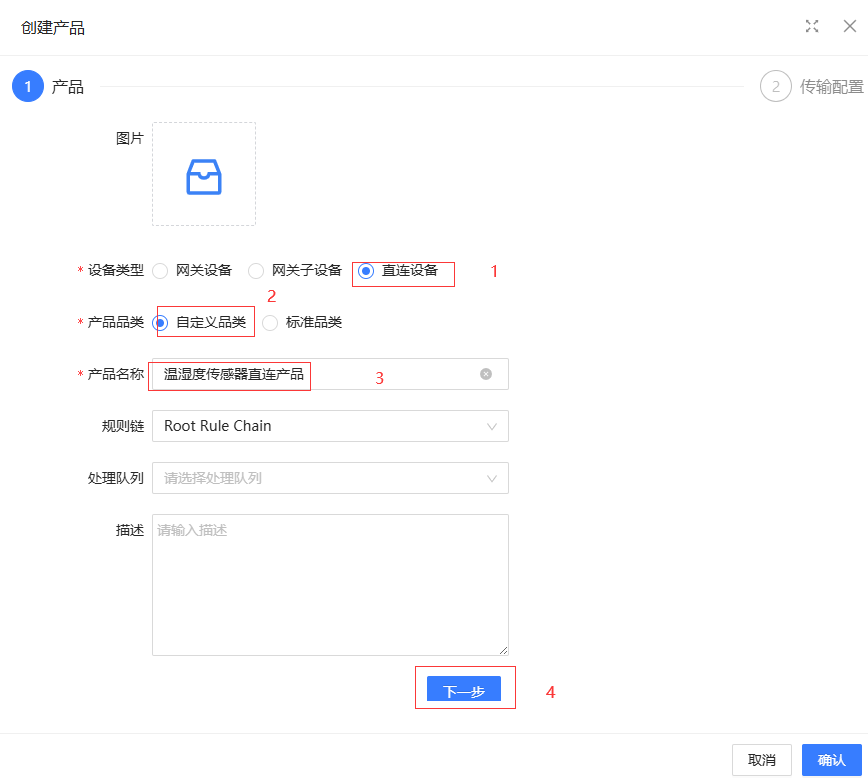Click the step 2 circle icon

(x=775, y=87)
